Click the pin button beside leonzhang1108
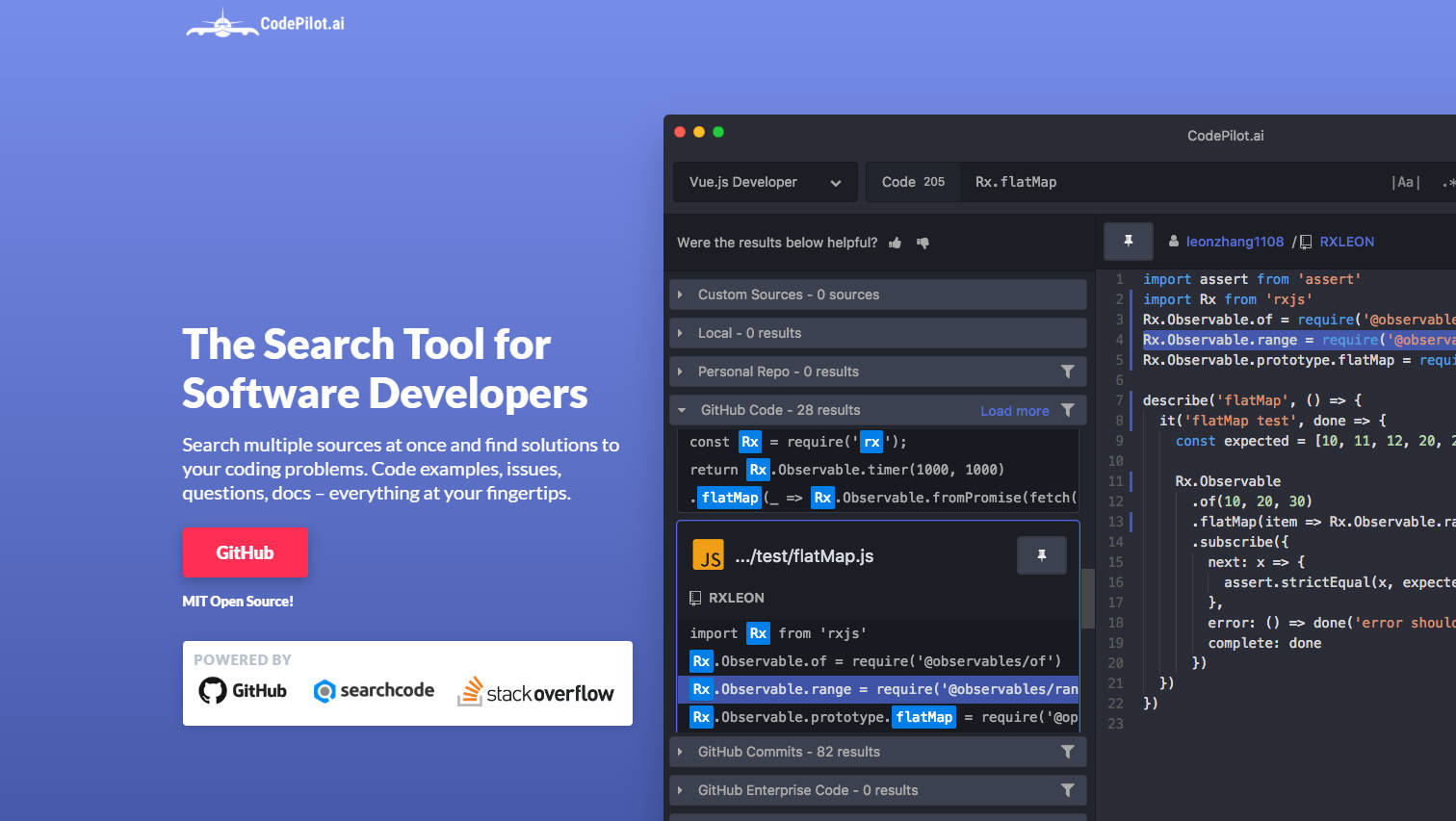The height and width of the screenshot is (821, 1456). pos(1129,242)
